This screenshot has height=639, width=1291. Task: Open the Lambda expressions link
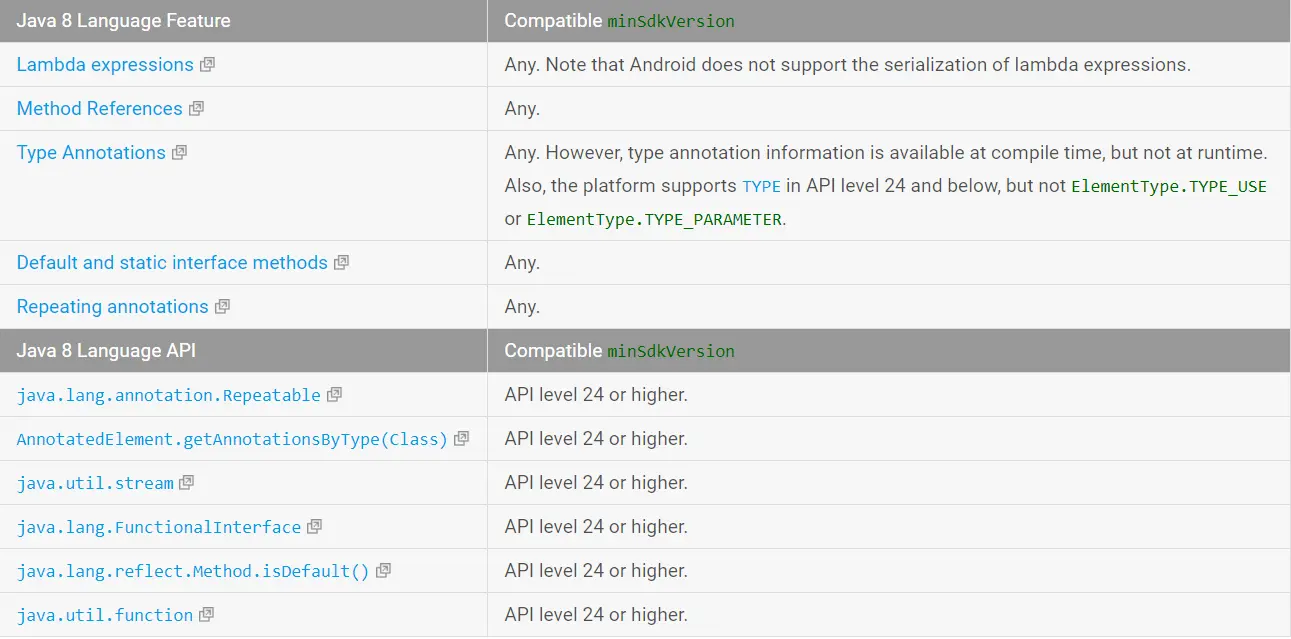point(105,65)
